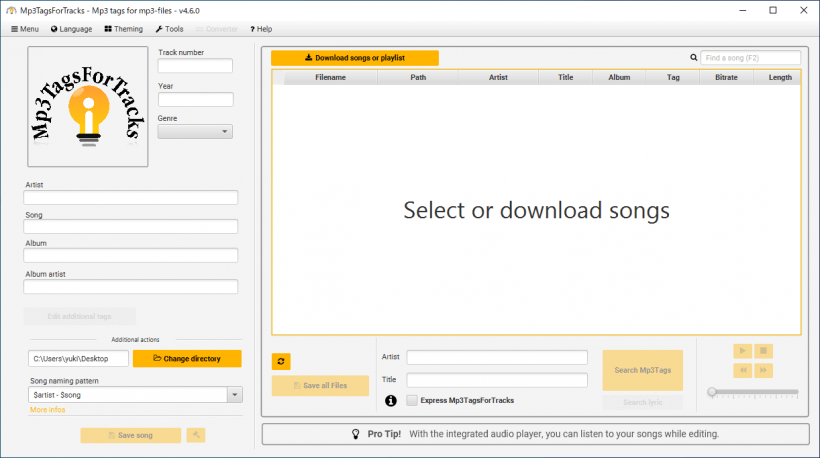The width and height of the screenshot is (820, 458).
Task: Sort by the Path column header
Action: point(418,77)
